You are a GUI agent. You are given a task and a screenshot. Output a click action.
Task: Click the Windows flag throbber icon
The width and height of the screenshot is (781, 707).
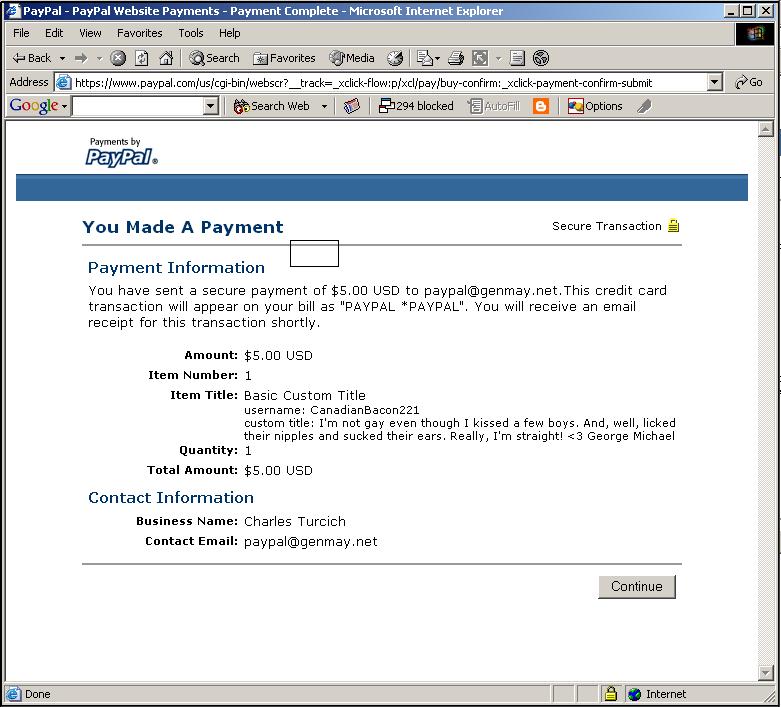click(754, 33)
